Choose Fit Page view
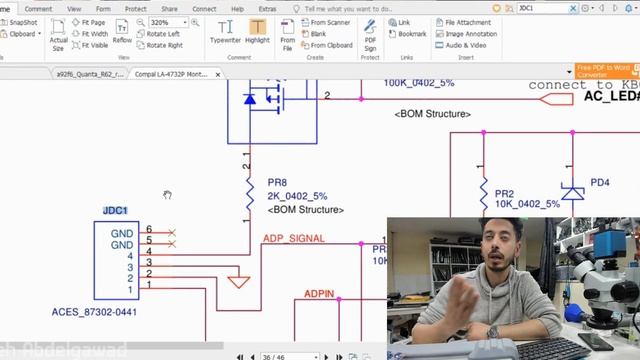This screenshot has height=360, width=640. pos(89,22)
